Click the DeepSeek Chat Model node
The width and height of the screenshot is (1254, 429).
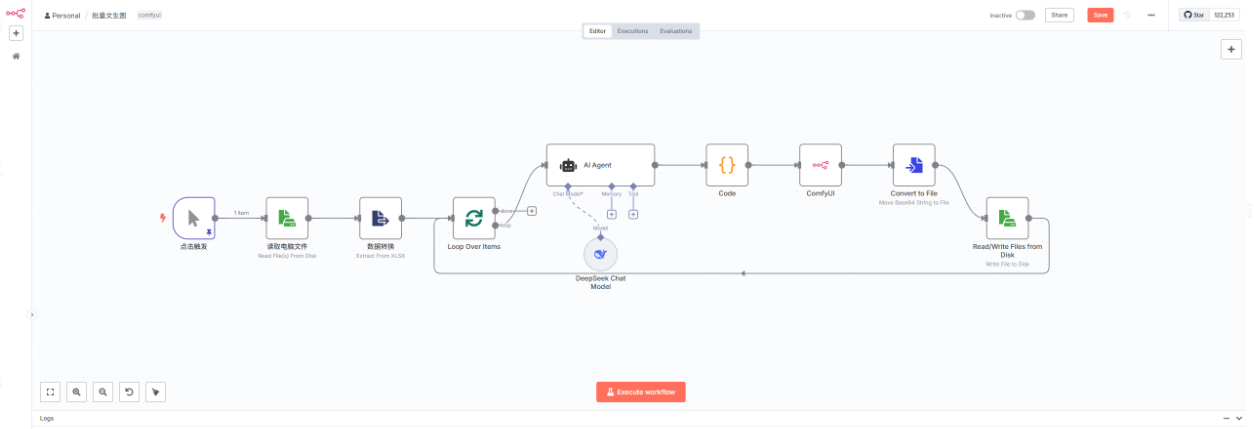pos(600,255)
